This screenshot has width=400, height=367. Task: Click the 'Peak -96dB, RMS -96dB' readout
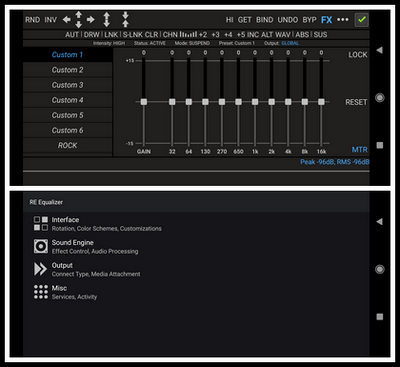335,162
